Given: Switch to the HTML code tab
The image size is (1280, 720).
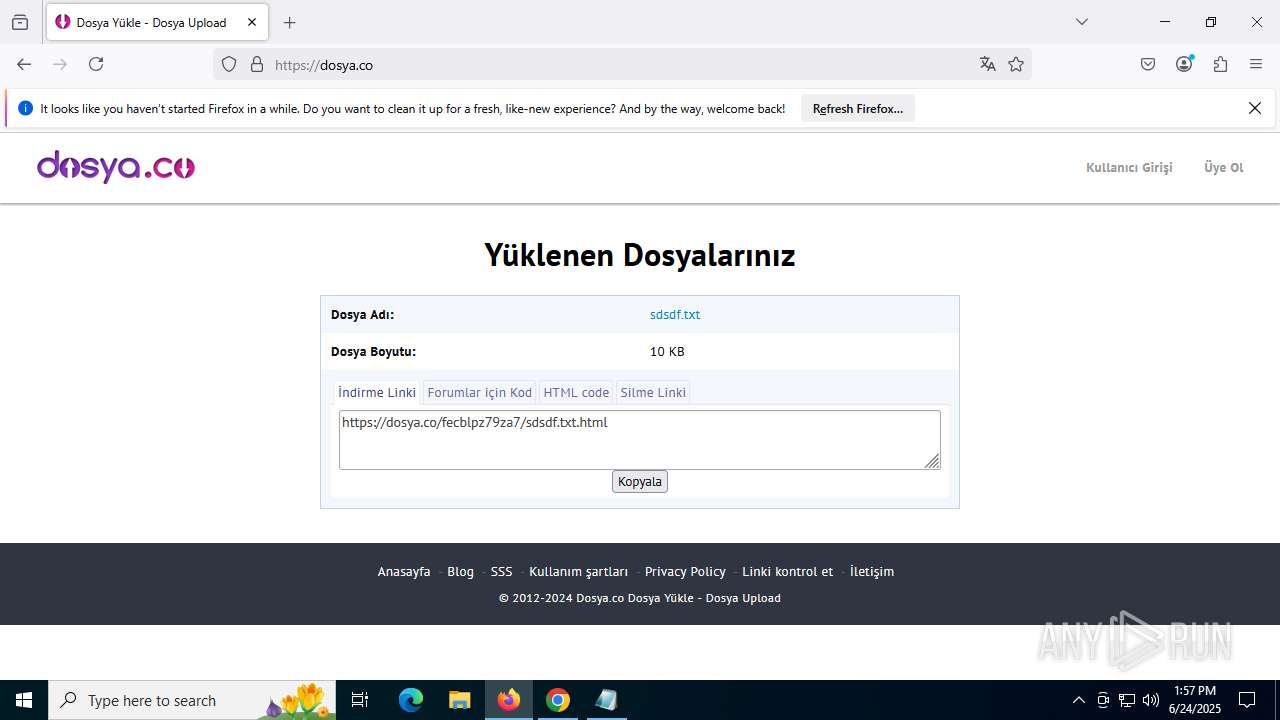Looking at the screenshot, I should (x=576, y=392).
